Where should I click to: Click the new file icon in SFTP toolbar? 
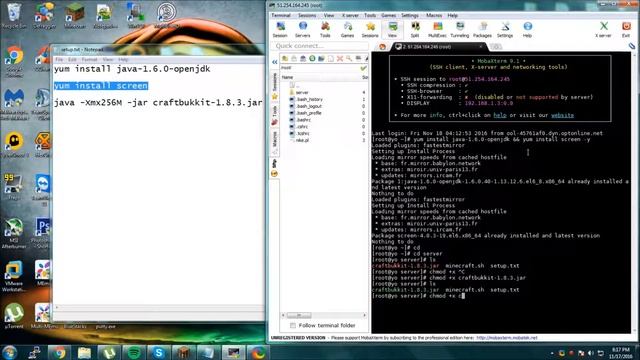tap(331, 59)
